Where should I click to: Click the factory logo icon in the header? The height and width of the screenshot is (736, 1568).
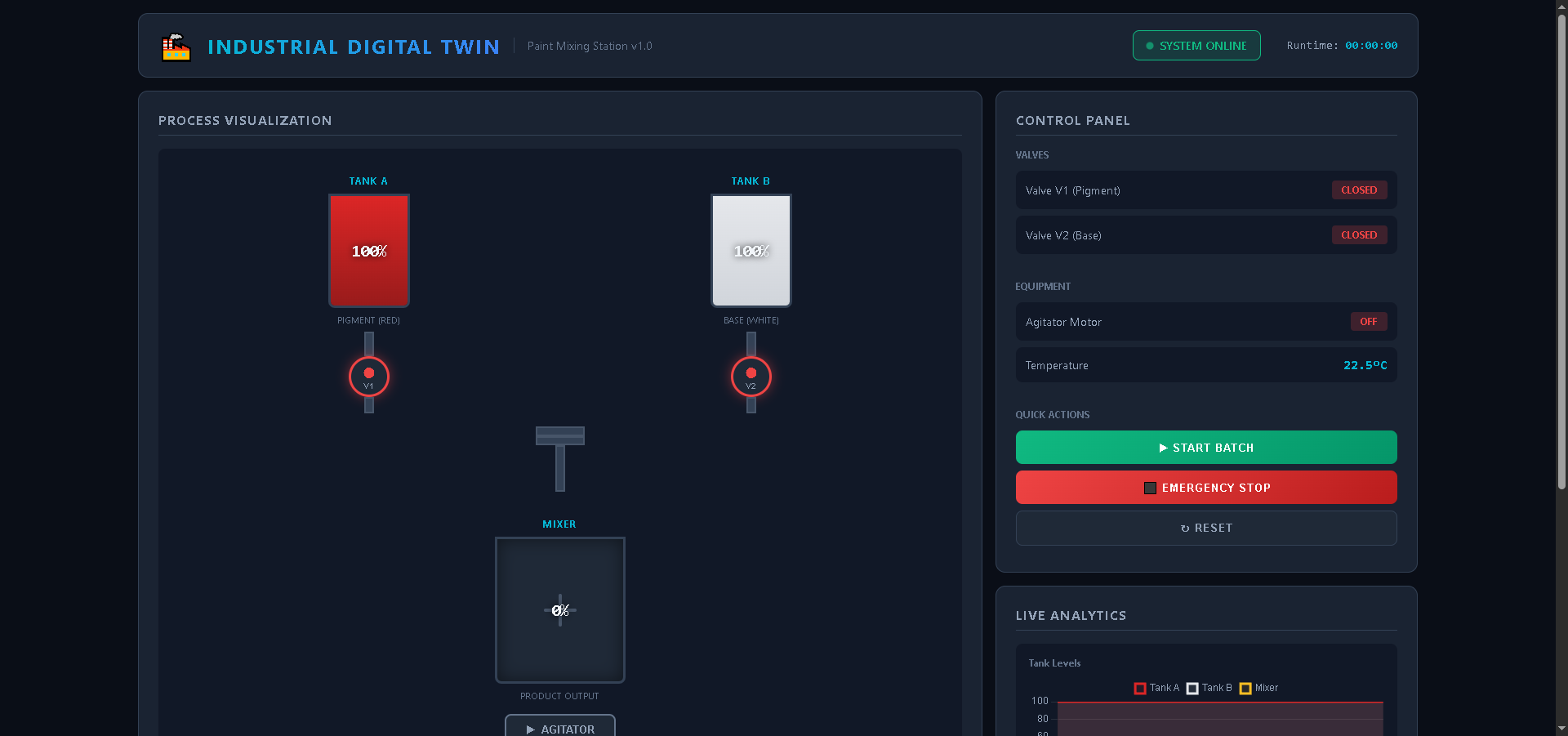pyautogui.click(x=176, y=47)
